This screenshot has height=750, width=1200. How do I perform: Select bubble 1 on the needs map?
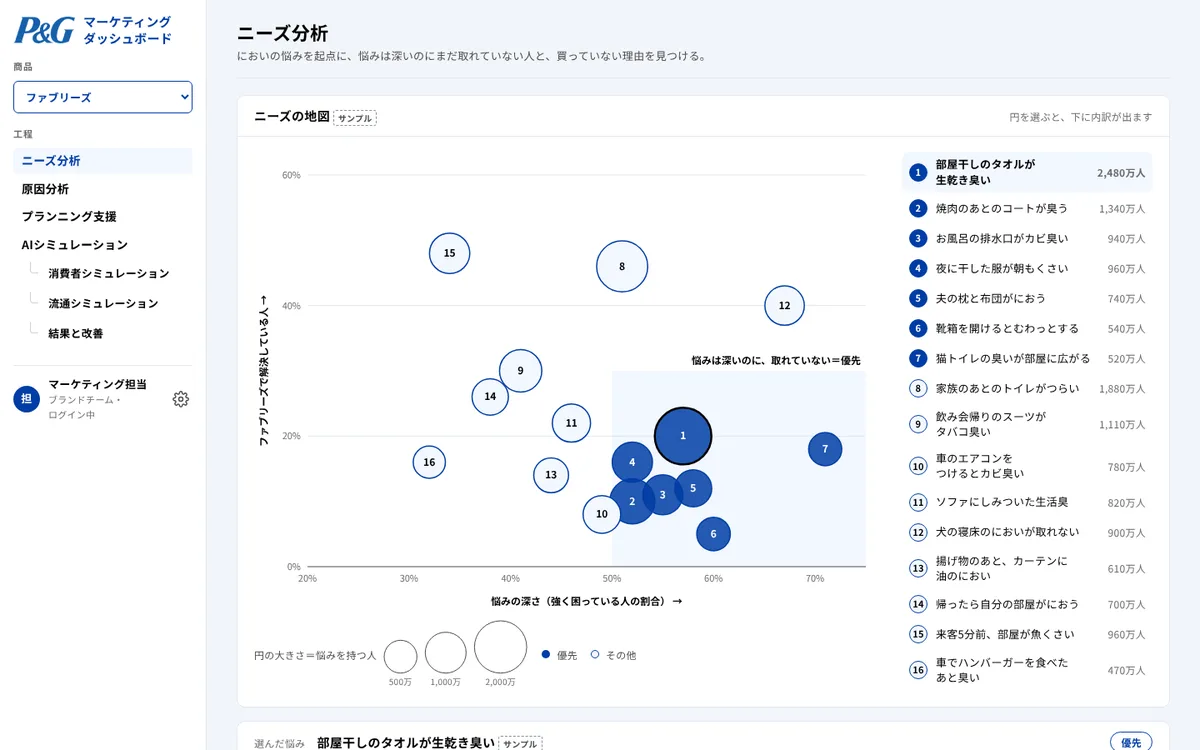click(x=683, y=436)
